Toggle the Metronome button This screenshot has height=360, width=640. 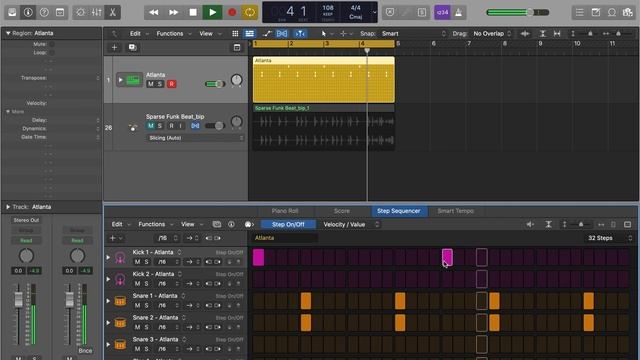[x=459, y=12]
